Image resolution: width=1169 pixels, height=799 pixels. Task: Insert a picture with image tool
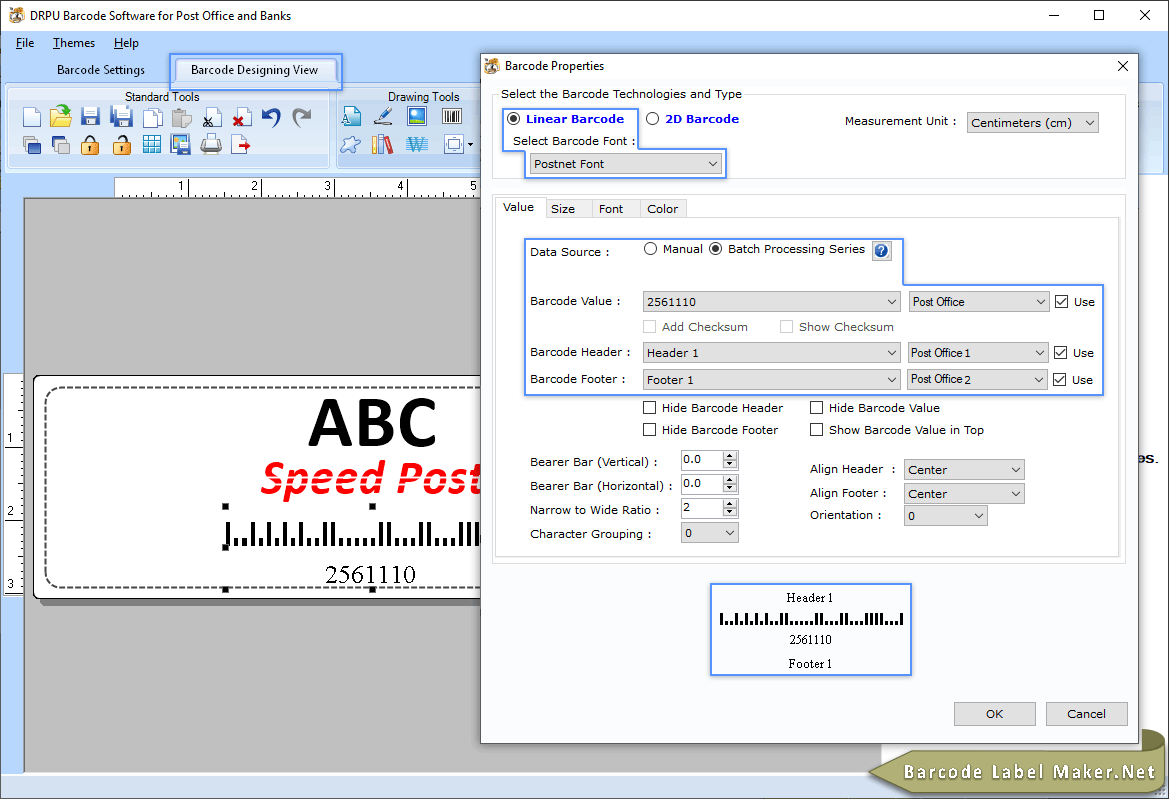click(417, 116)
